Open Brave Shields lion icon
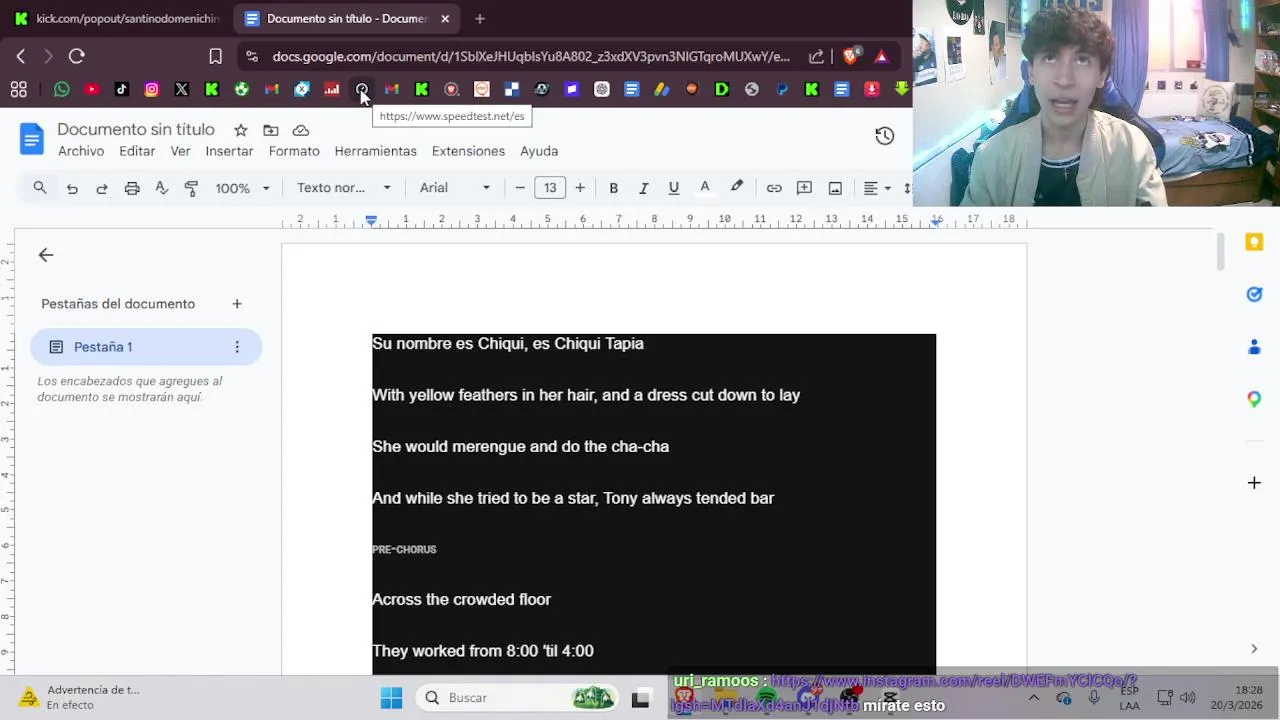Image resolution: width=1280 pixels, height=720 pixels. (x=850, y=56)
